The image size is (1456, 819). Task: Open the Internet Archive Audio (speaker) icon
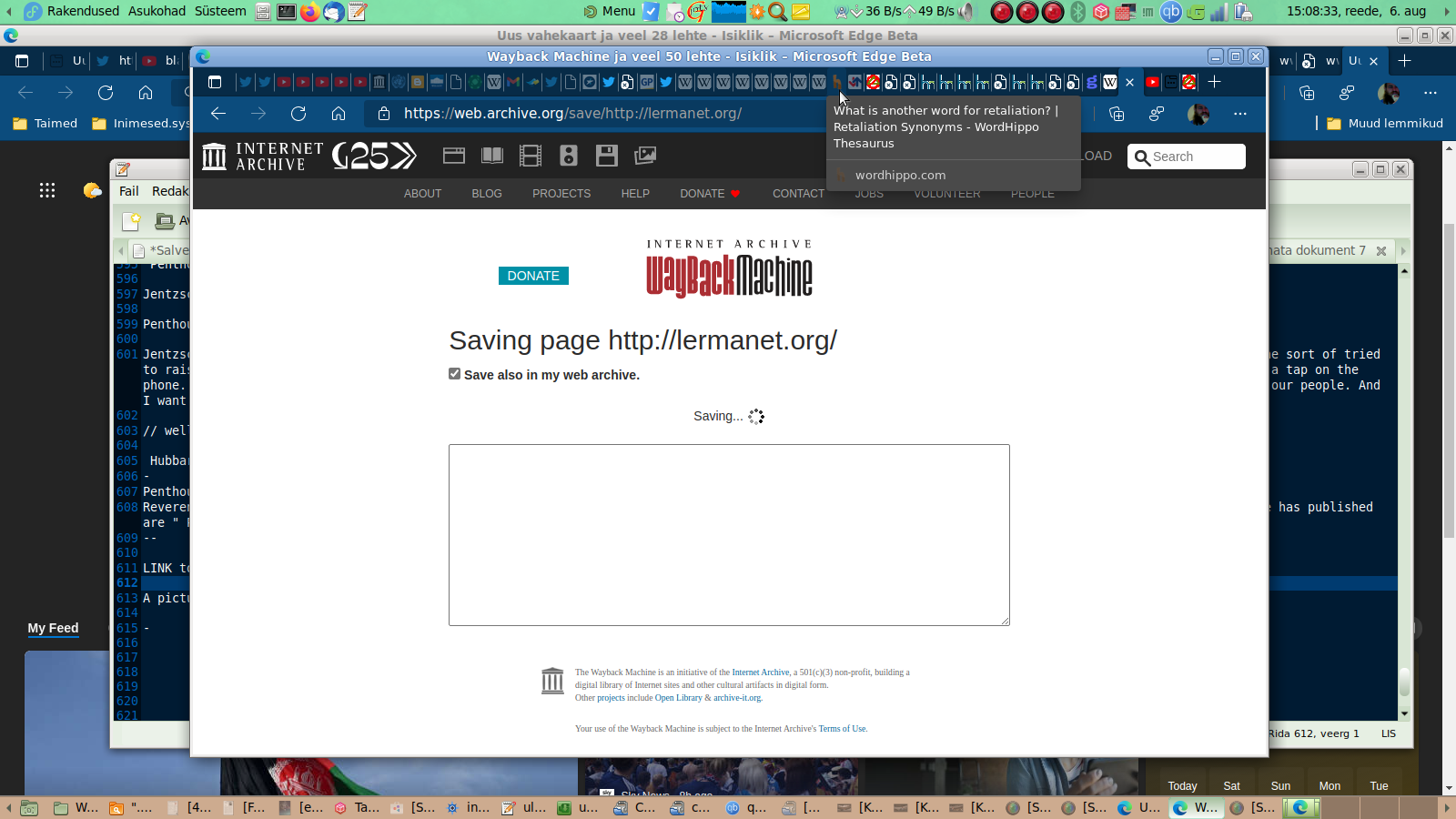pyautogui.click(x=569, y=156)
